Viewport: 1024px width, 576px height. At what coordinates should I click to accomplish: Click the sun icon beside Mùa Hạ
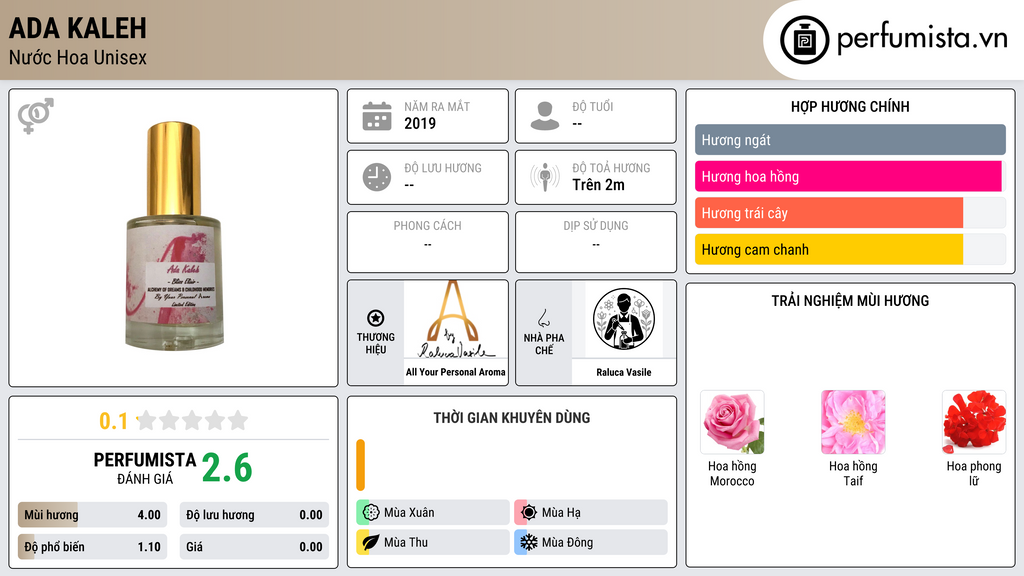point(529,513)
